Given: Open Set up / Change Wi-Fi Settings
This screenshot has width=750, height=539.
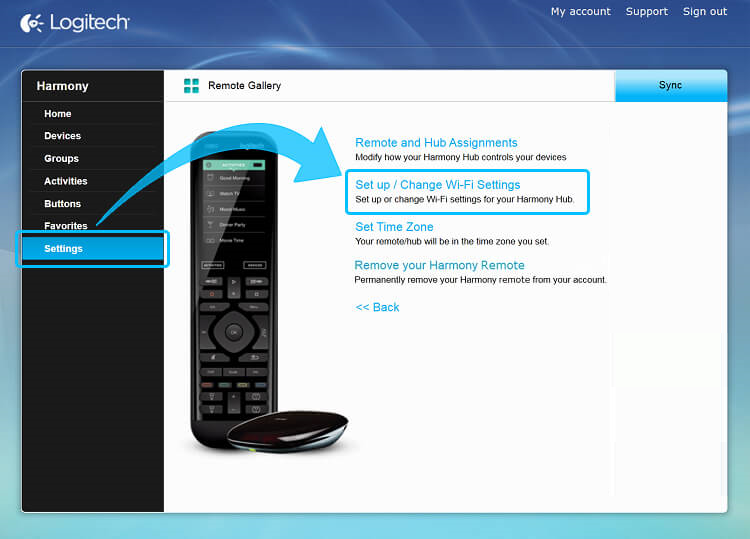Looking at the screenshot, I should 437,185.
